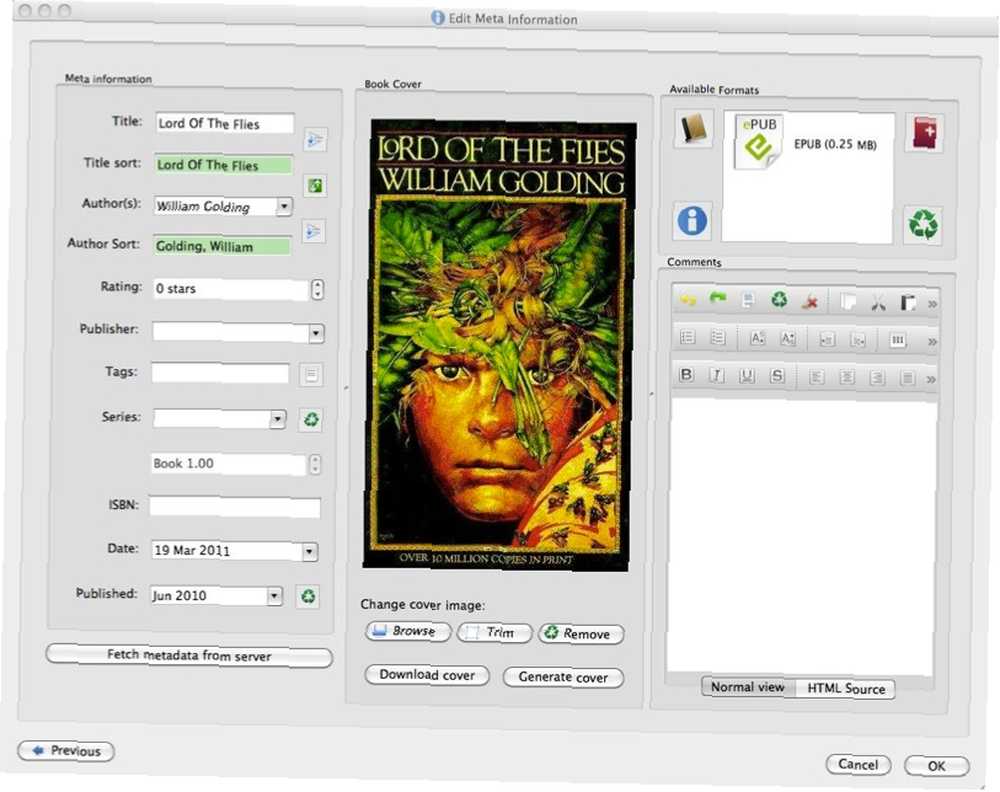Toggle italic formatting
Image resolution: width=1000 pixels, height=792 pixels.
(717, 376)
